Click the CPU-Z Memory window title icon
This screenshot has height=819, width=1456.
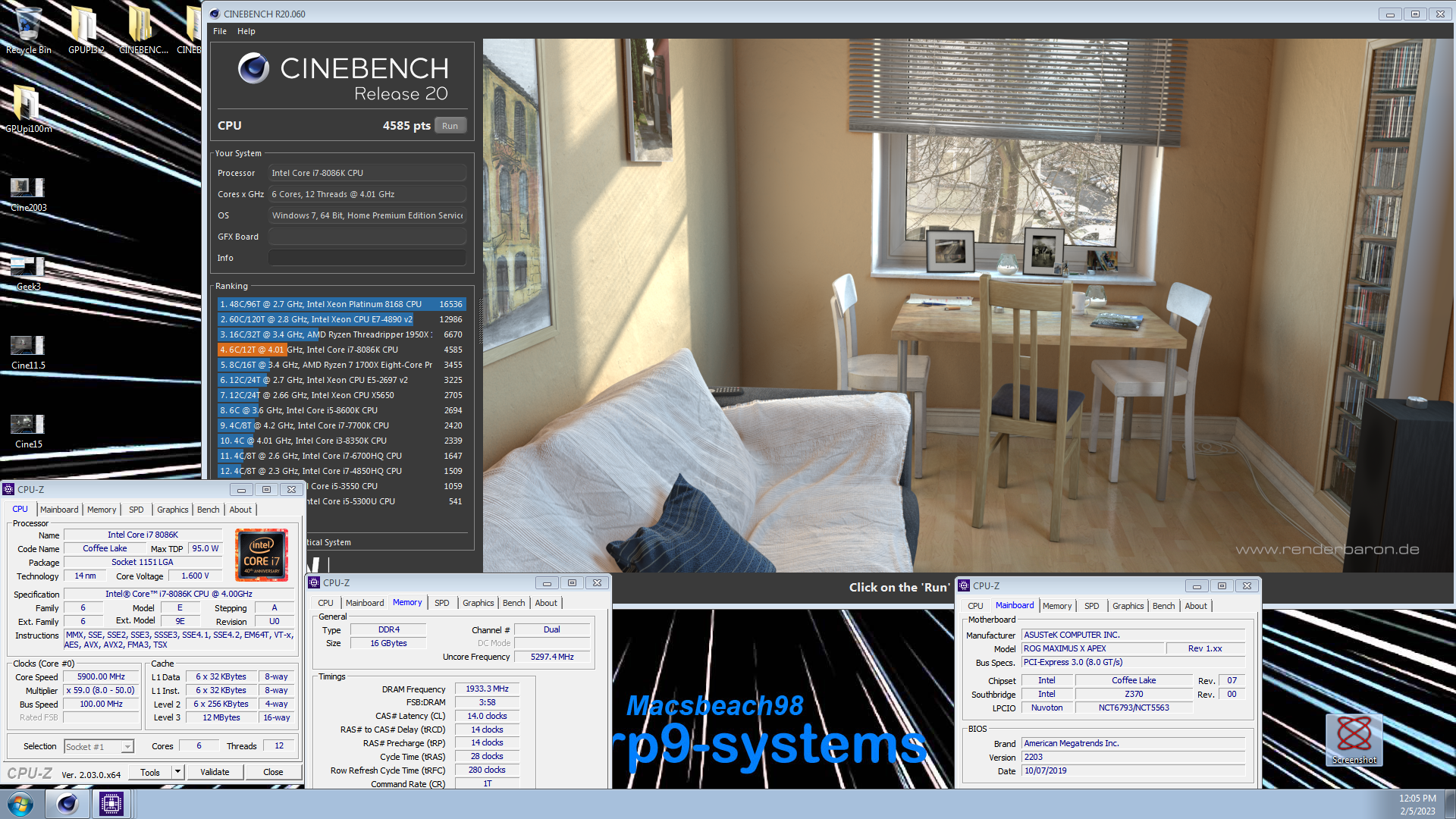315,582
